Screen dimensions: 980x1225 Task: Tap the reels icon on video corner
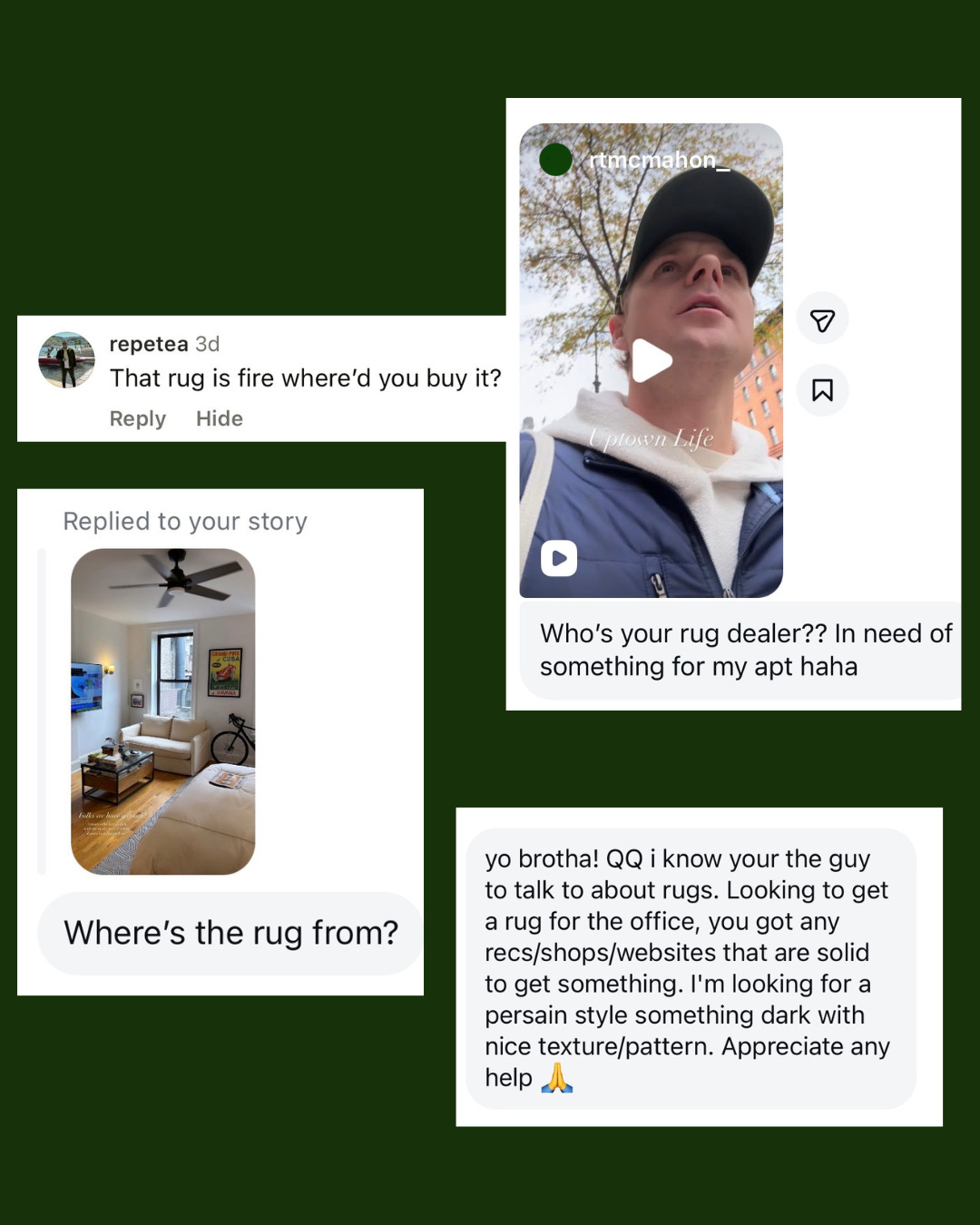(x=559, y=558)
